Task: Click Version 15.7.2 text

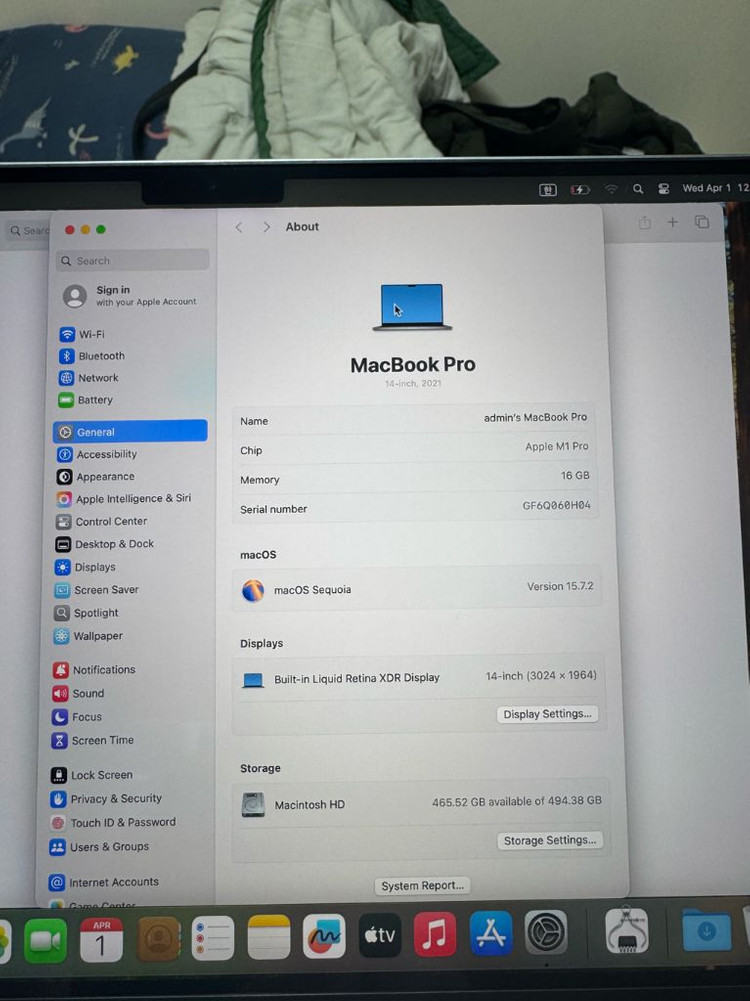Action: click(560, 586)
